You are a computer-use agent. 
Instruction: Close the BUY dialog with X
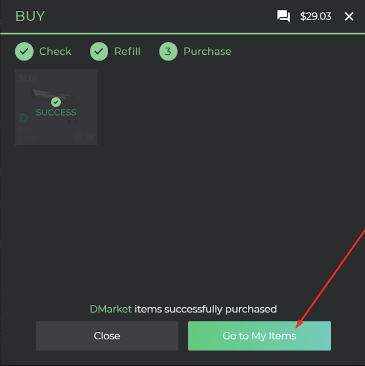click(x=349, y=16)
